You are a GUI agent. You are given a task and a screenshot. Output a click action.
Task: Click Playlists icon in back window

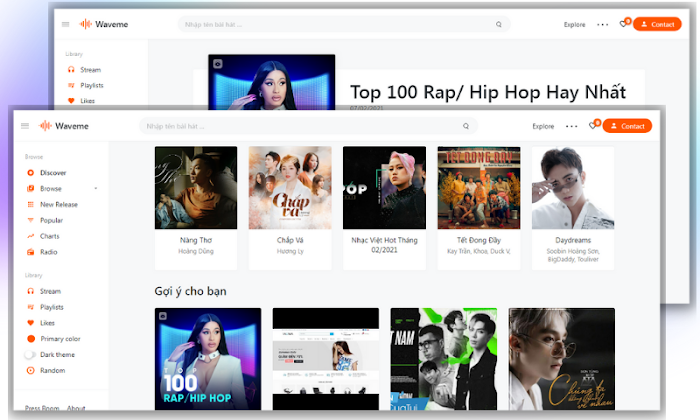(x=71, y=85)
